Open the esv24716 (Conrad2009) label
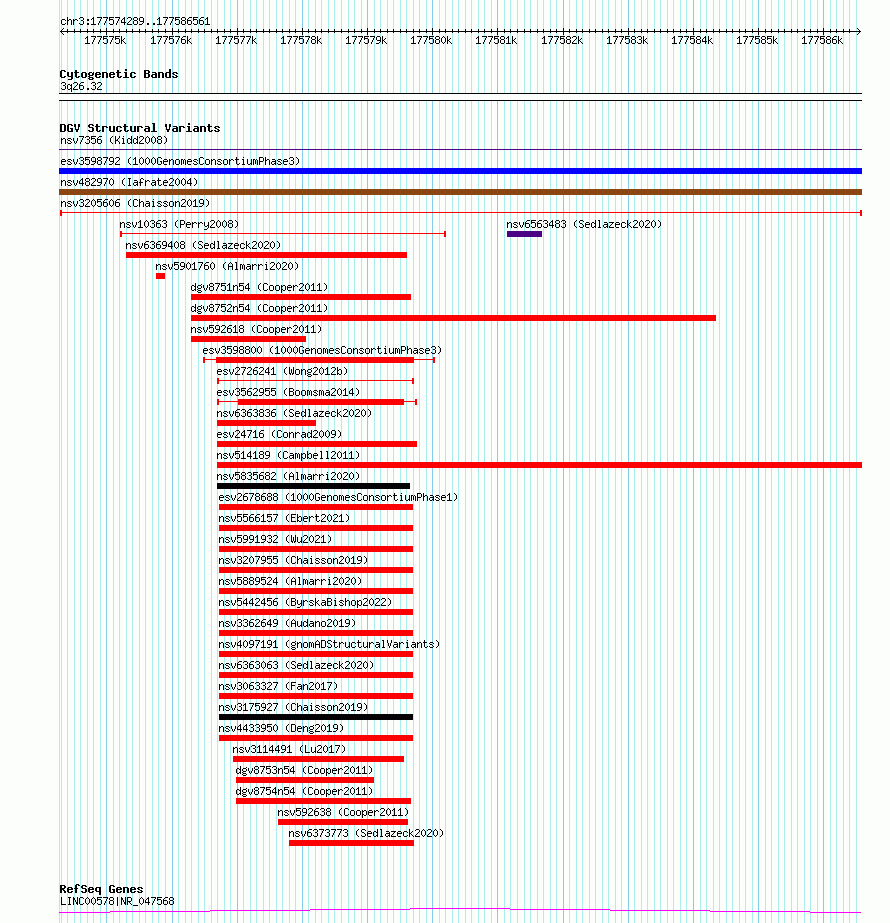This screenshot has width=890, height=923. pos(279,434)
